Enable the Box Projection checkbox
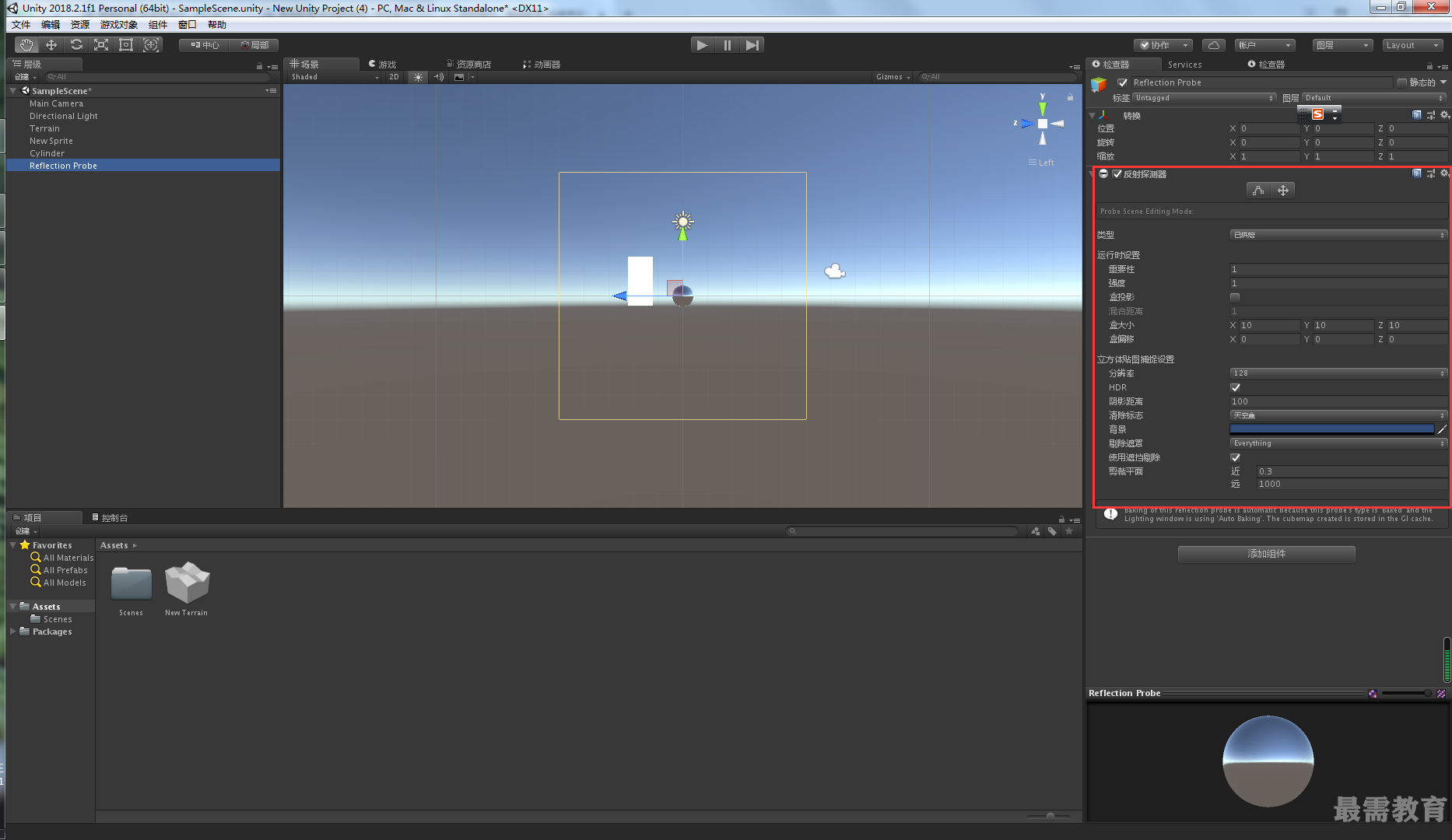The image size is (1452, 840). click(x=1235, y=297)
